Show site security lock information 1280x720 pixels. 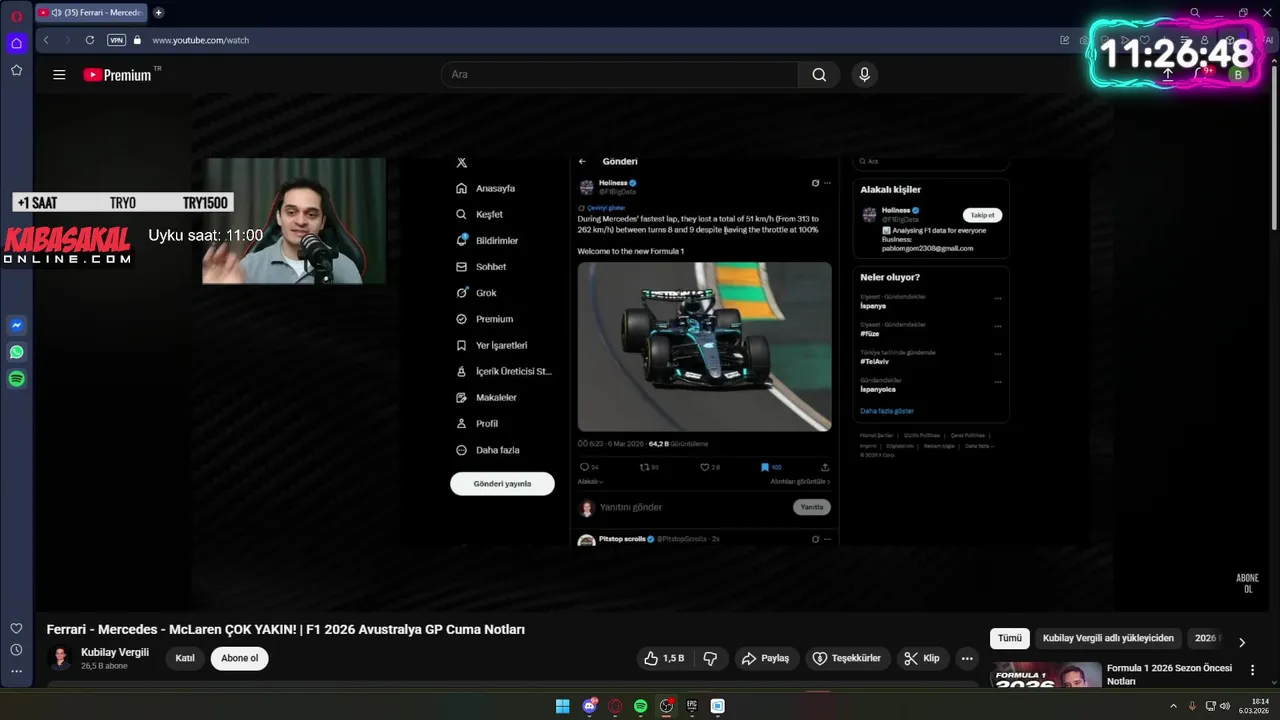137,40
